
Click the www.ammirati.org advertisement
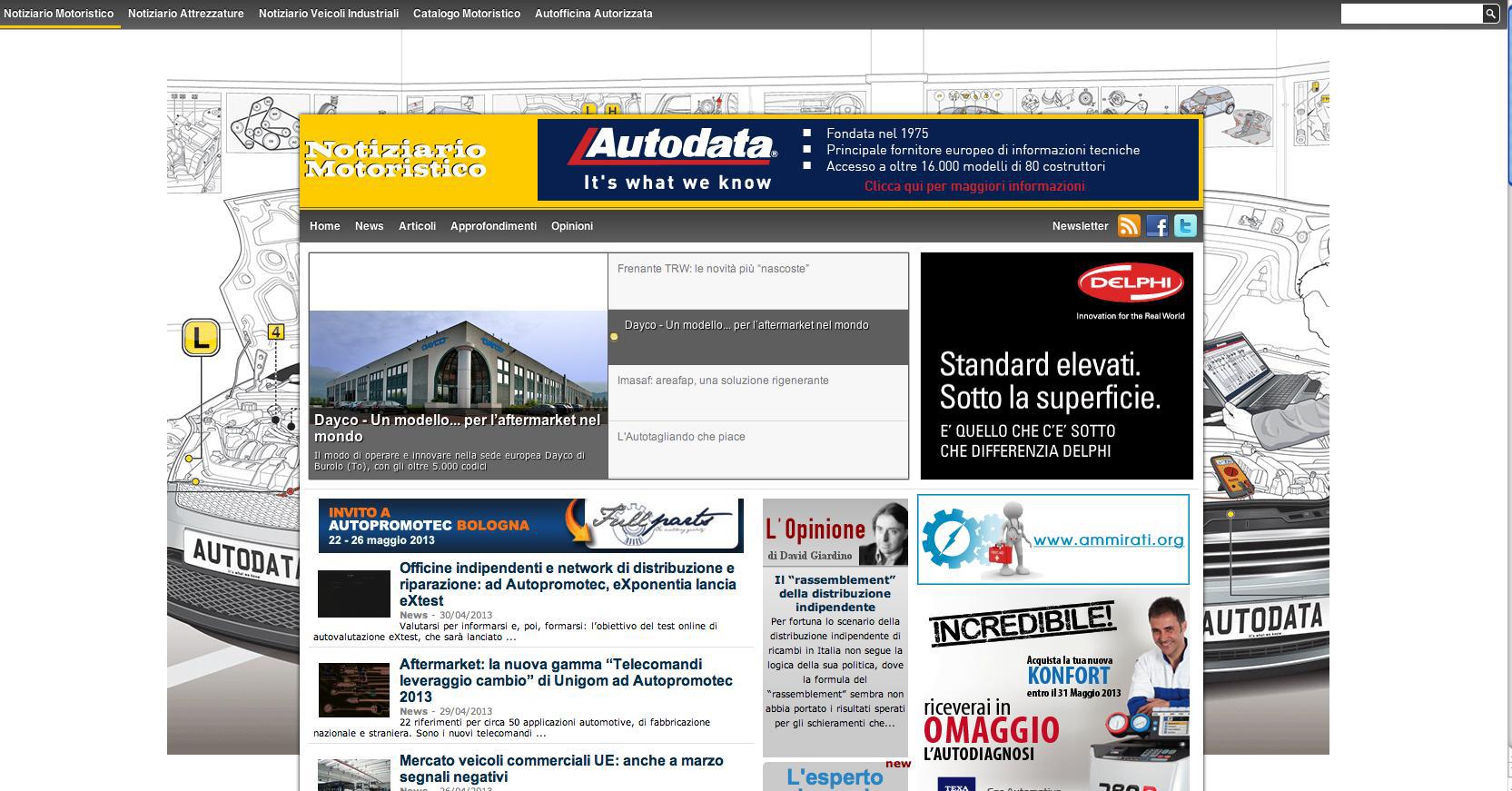1053,539
